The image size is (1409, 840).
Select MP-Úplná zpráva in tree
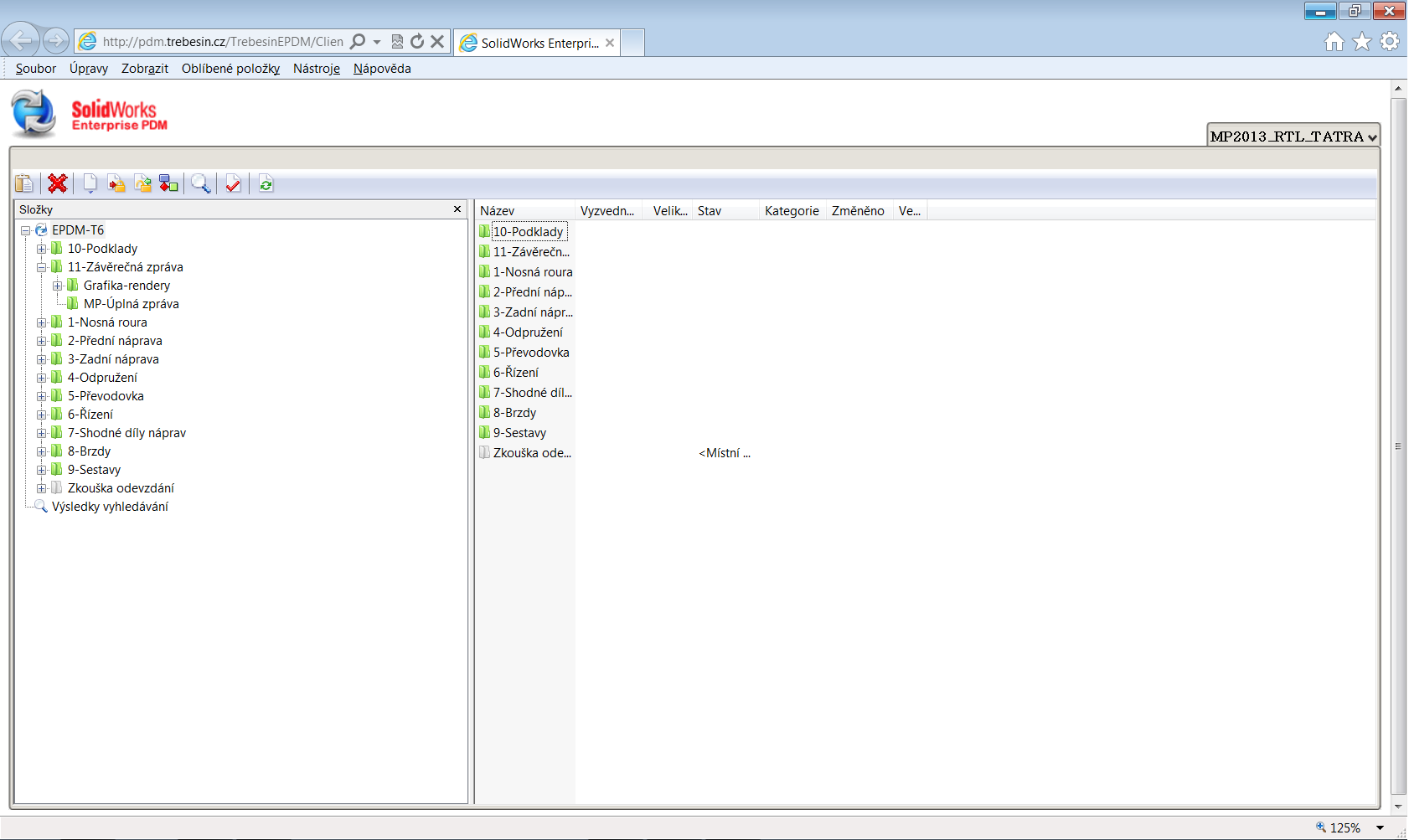[132, 304]
